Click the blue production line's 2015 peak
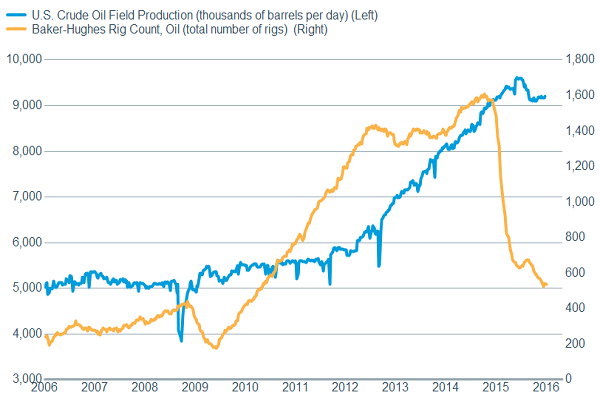This screenshot has height=400, width=600. 517,78
